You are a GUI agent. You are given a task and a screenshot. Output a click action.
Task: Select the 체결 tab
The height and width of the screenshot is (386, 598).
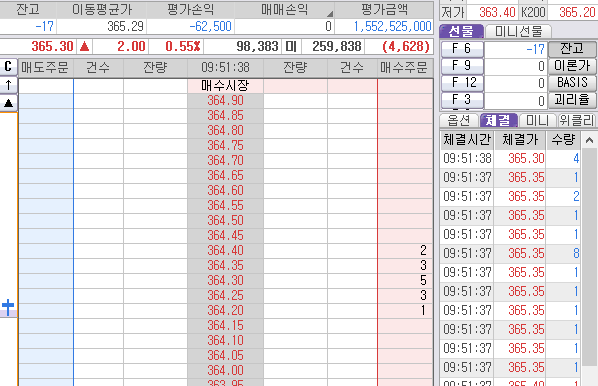coord(498,121)
